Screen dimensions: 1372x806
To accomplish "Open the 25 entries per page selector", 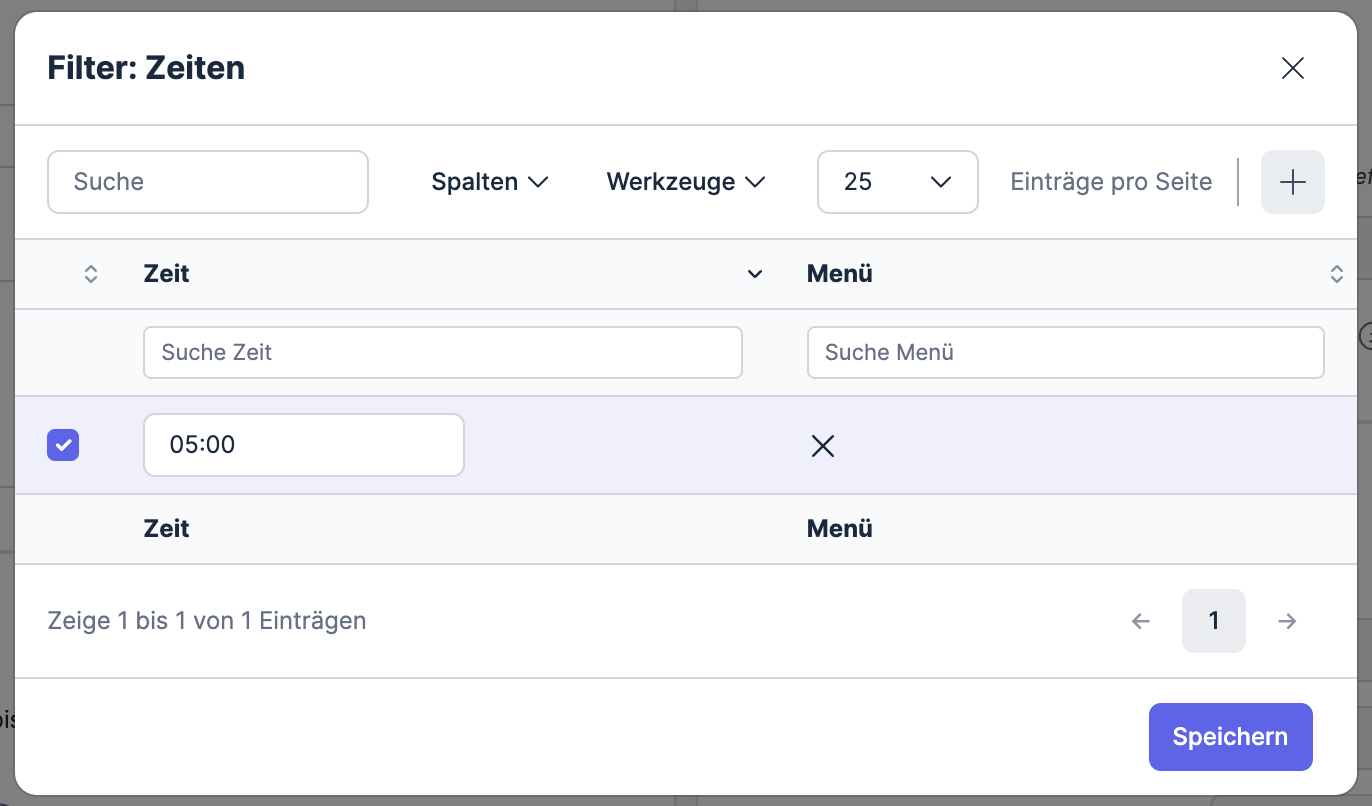I will pos(897,182).
